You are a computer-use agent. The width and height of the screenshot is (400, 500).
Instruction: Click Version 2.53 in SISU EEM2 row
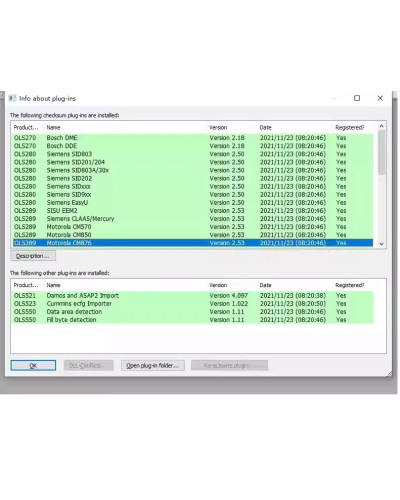227,211
